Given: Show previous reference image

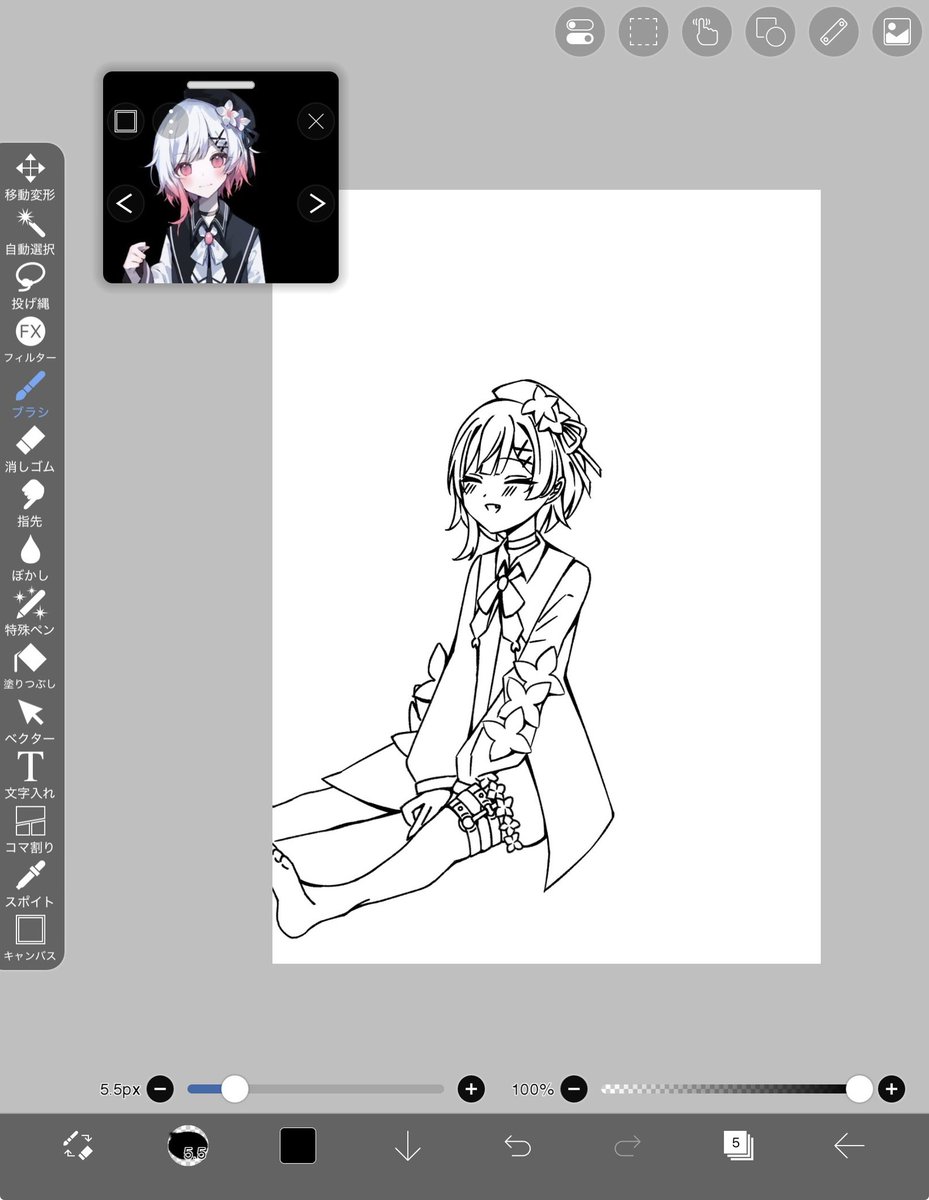Looking at the screenshot, I should click(125, 204).
